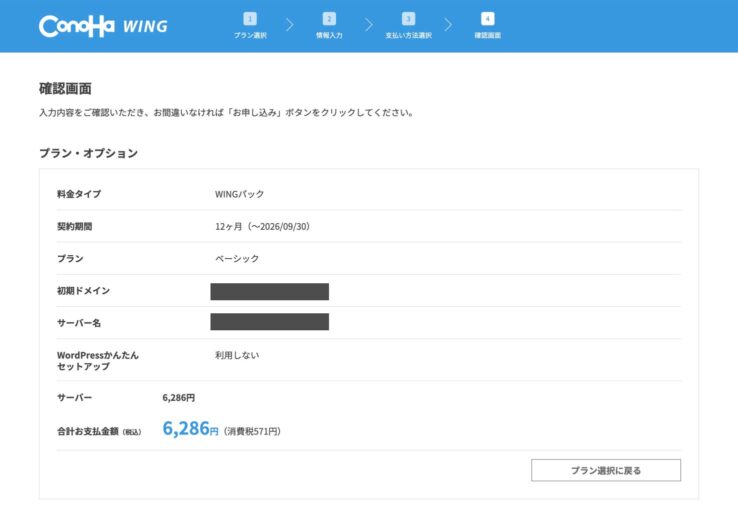Viewport: 738px width, 524px height.
Task: Click the step 1 number icon
Action: click(249, 18)
